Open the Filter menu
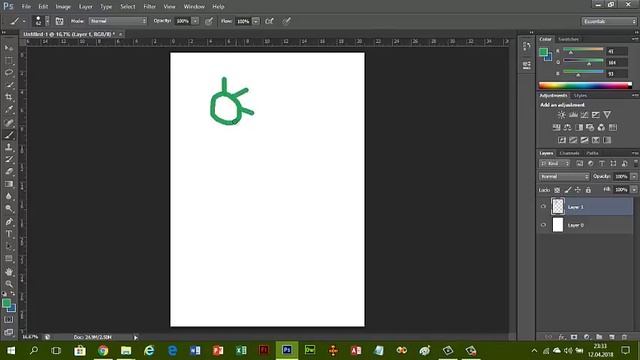 tap(149, 7)
